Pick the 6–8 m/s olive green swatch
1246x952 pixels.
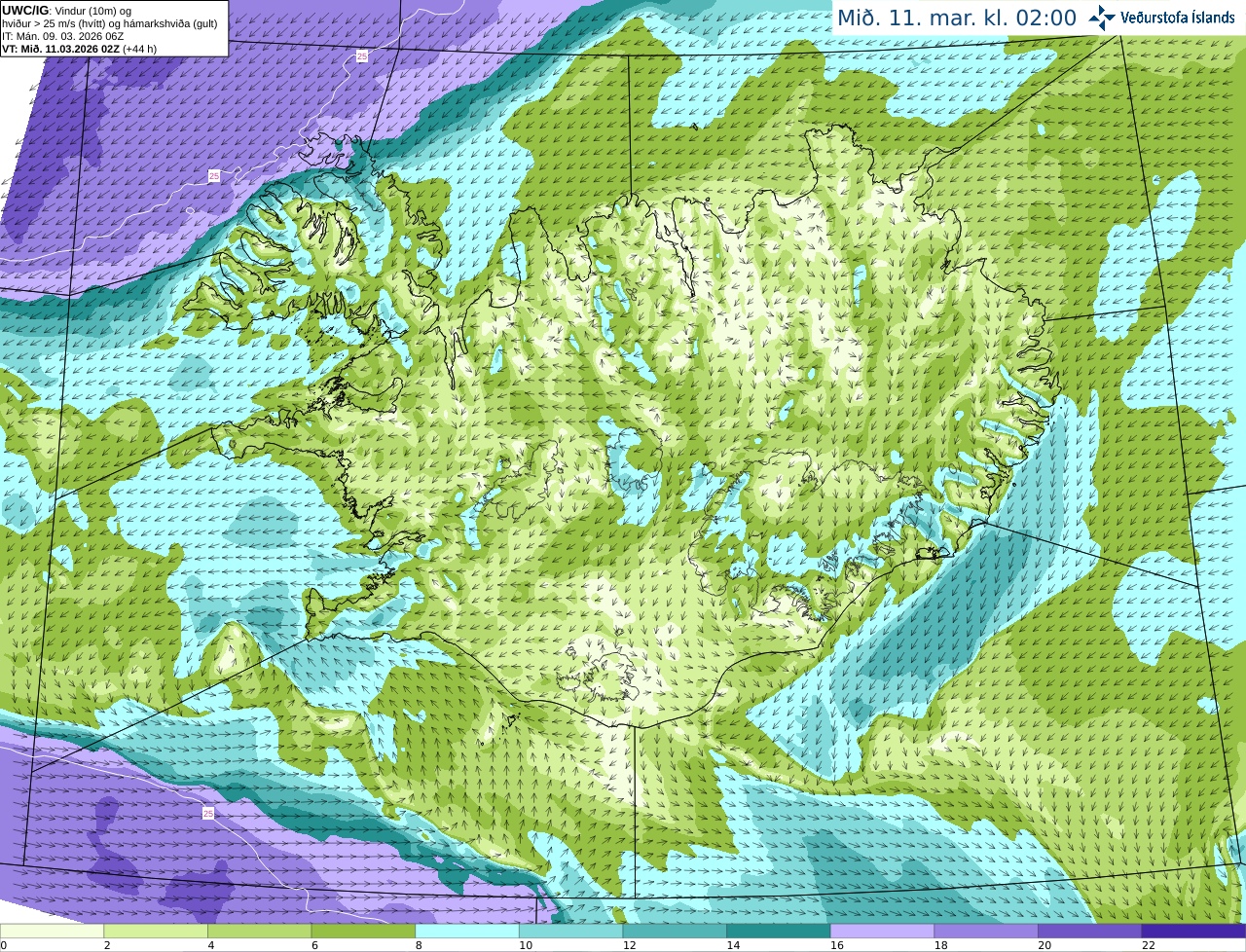(363, 932)
